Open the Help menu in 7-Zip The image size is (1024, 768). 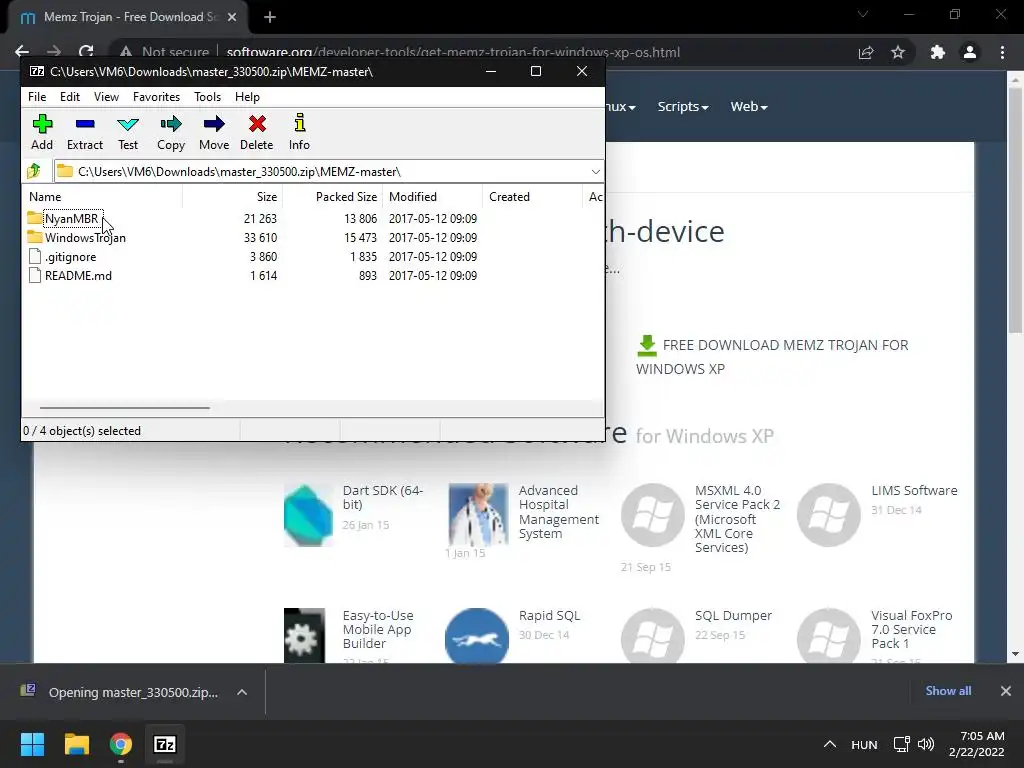[x=248, y=97]
